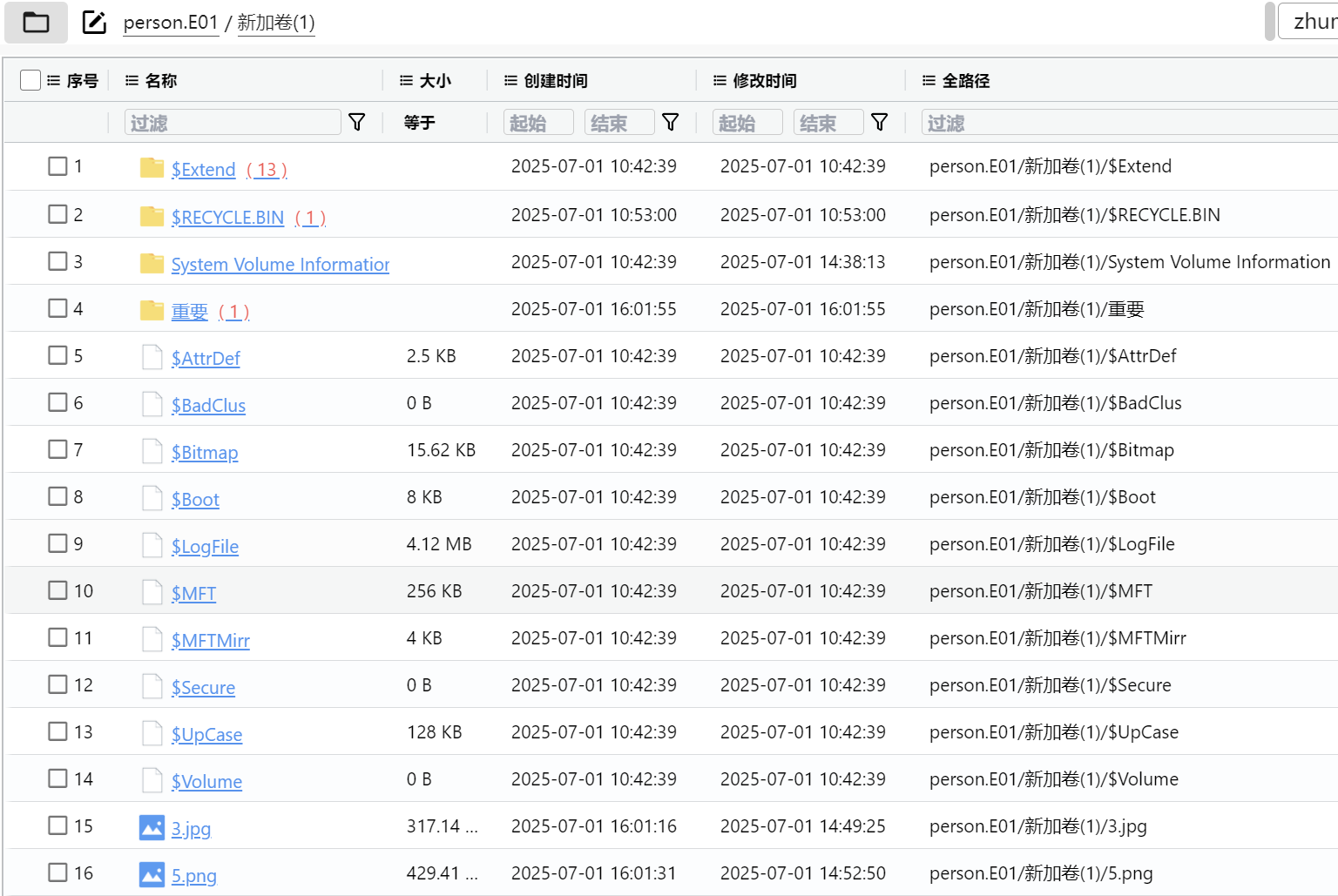Click the name filter input field
The image size is (1338, 896).
tap(233, 123)
